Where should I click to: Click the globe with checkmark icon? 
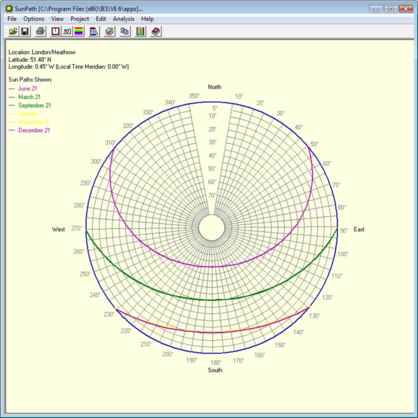click(110, 31)
